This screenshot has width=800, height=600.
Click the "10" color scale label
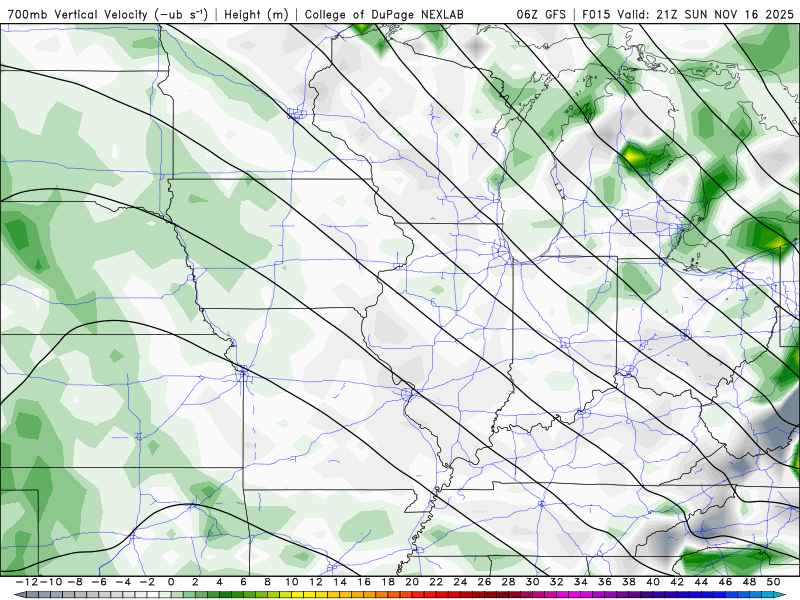point(291,582)
